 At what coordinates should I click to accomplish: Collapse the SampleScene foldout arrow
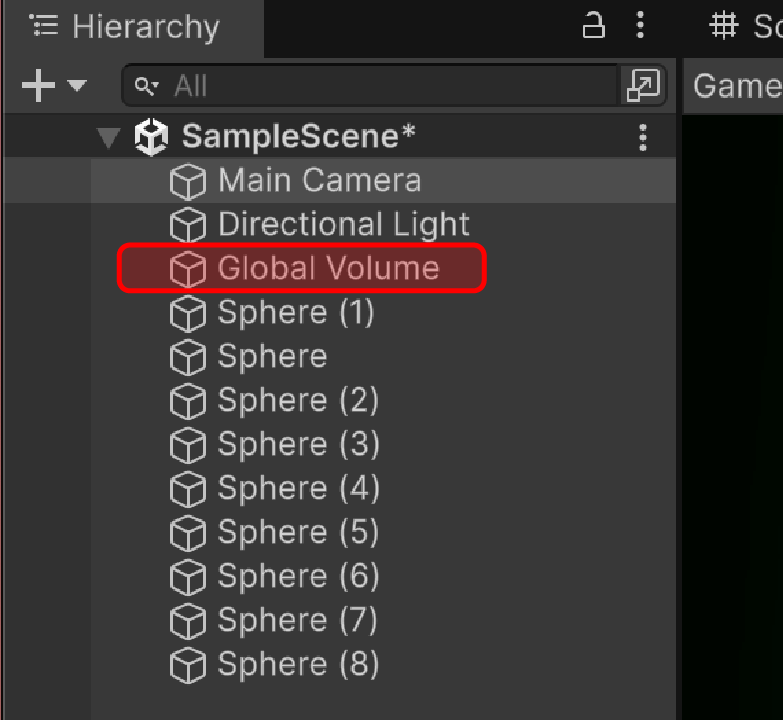(109, 138)
